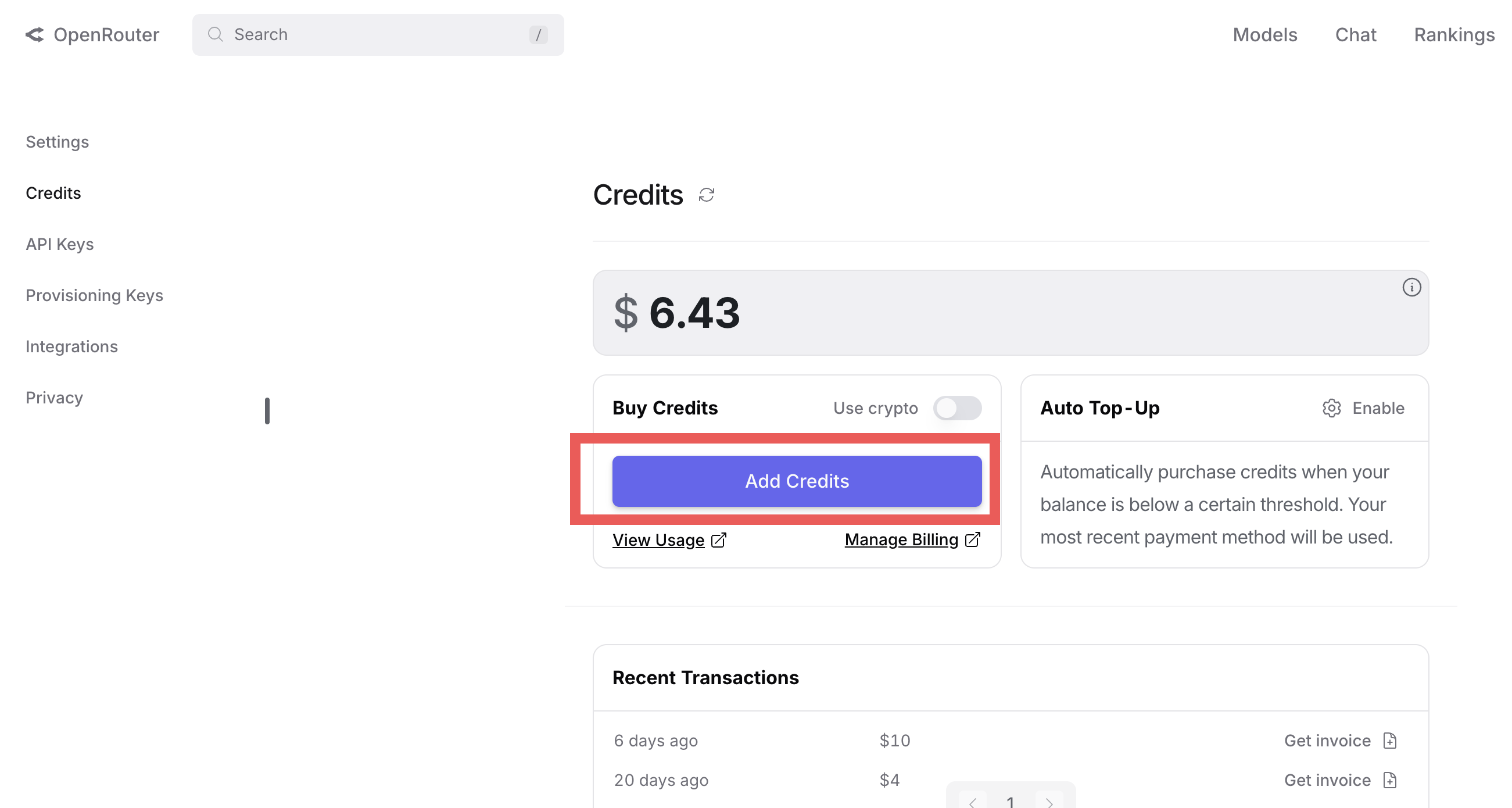Screen dimensions: 1512x808
Task: Click invoice icon for the $10 transaction
Action: click(1389, 741)
